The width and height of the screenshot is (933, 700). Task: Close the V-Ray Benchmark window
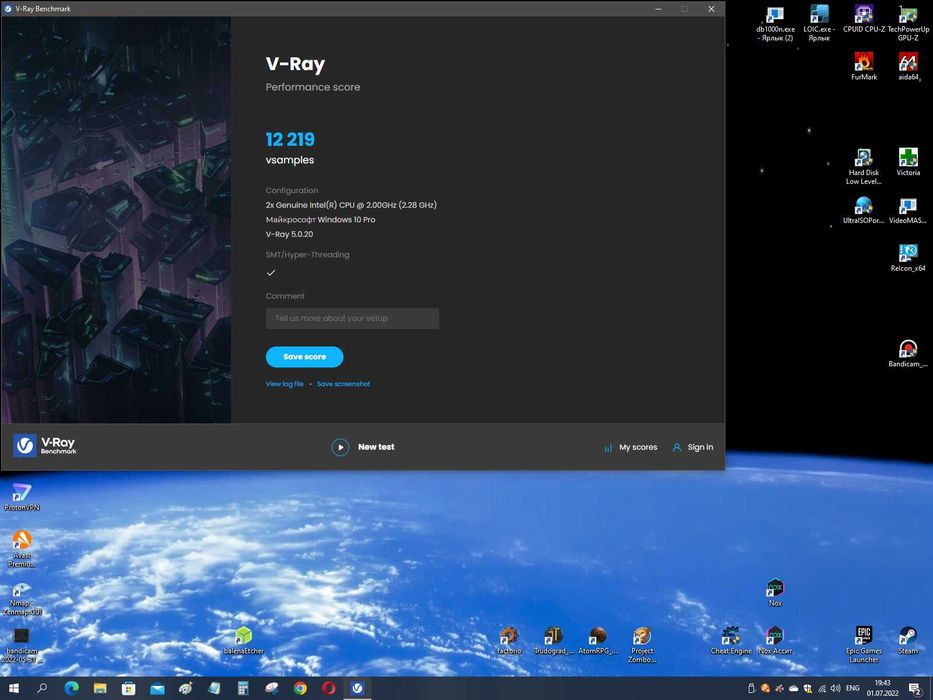[711, 9]
